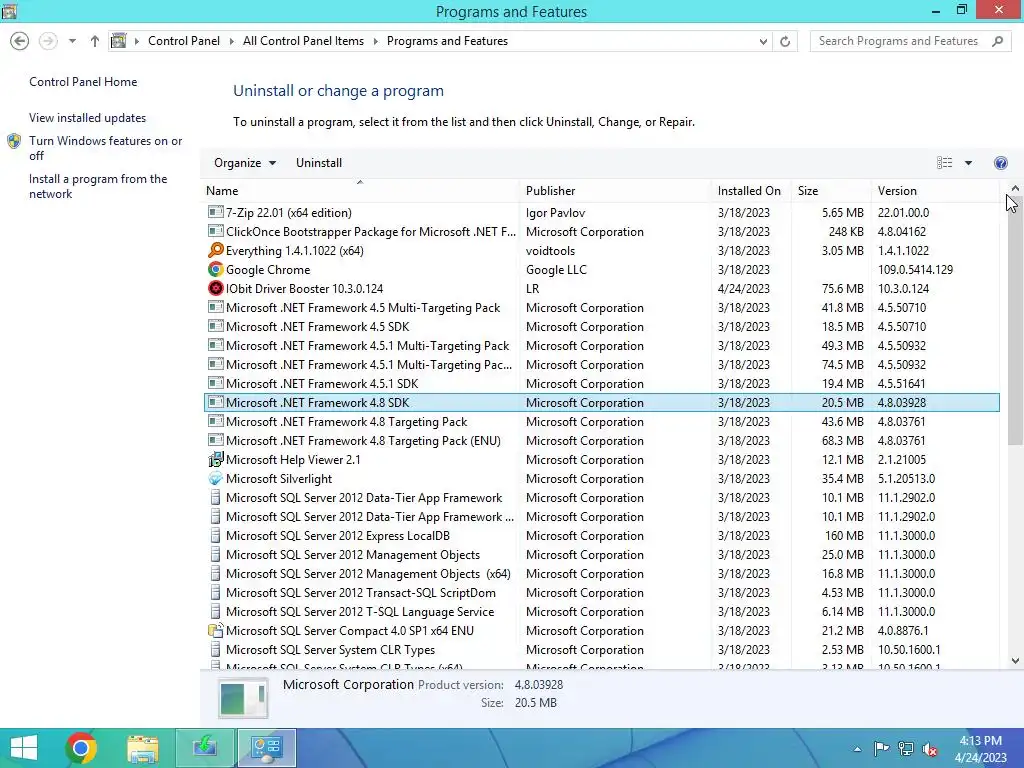Click the scrollbar down arrow
Image resolution: width=1024 pixels, height=768 pixels.
tap(1015, 661)
